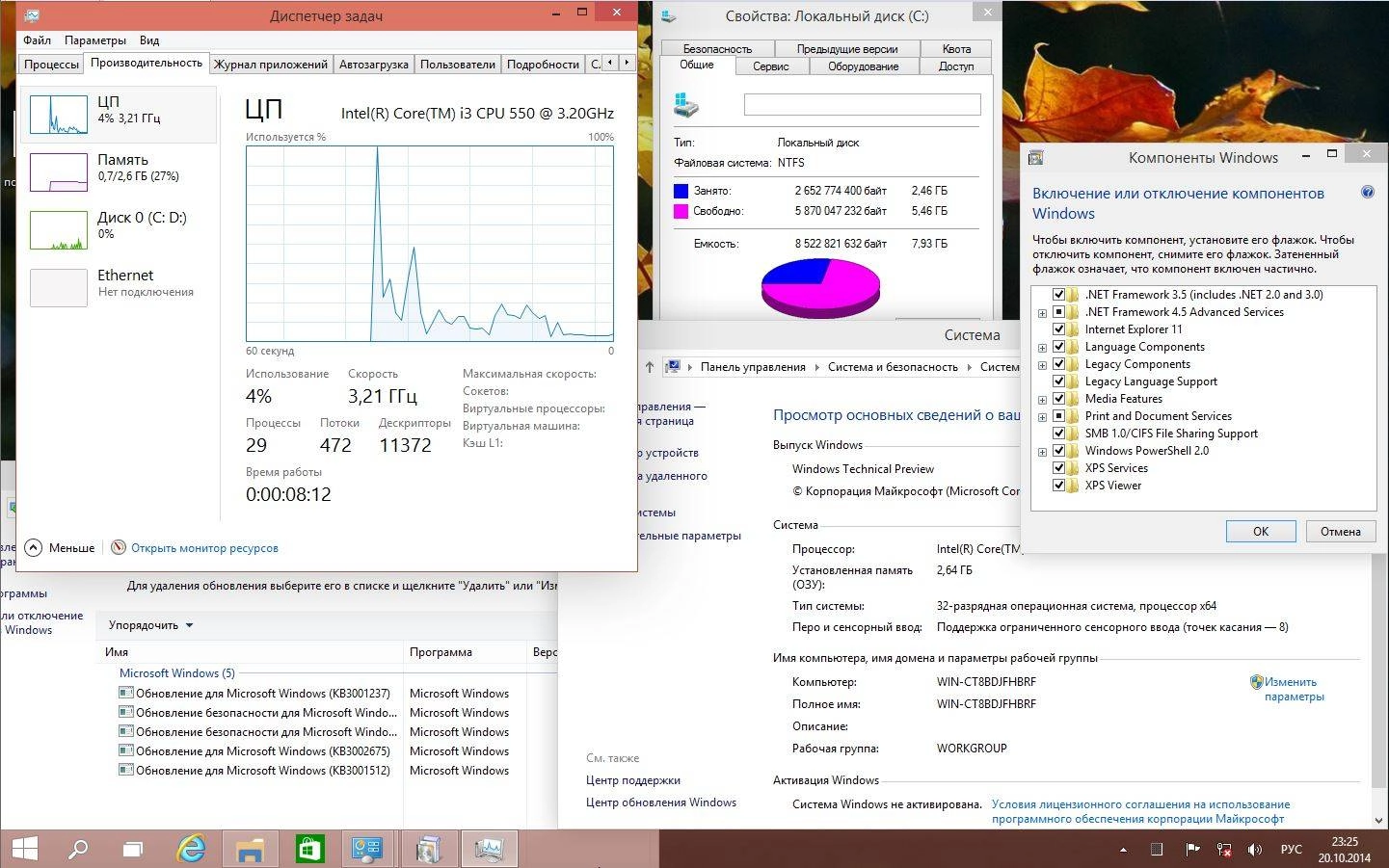Toggle Legacy Language Support checkbox
Viewport: 1389px width, 868px height.
click(1058, 381)
